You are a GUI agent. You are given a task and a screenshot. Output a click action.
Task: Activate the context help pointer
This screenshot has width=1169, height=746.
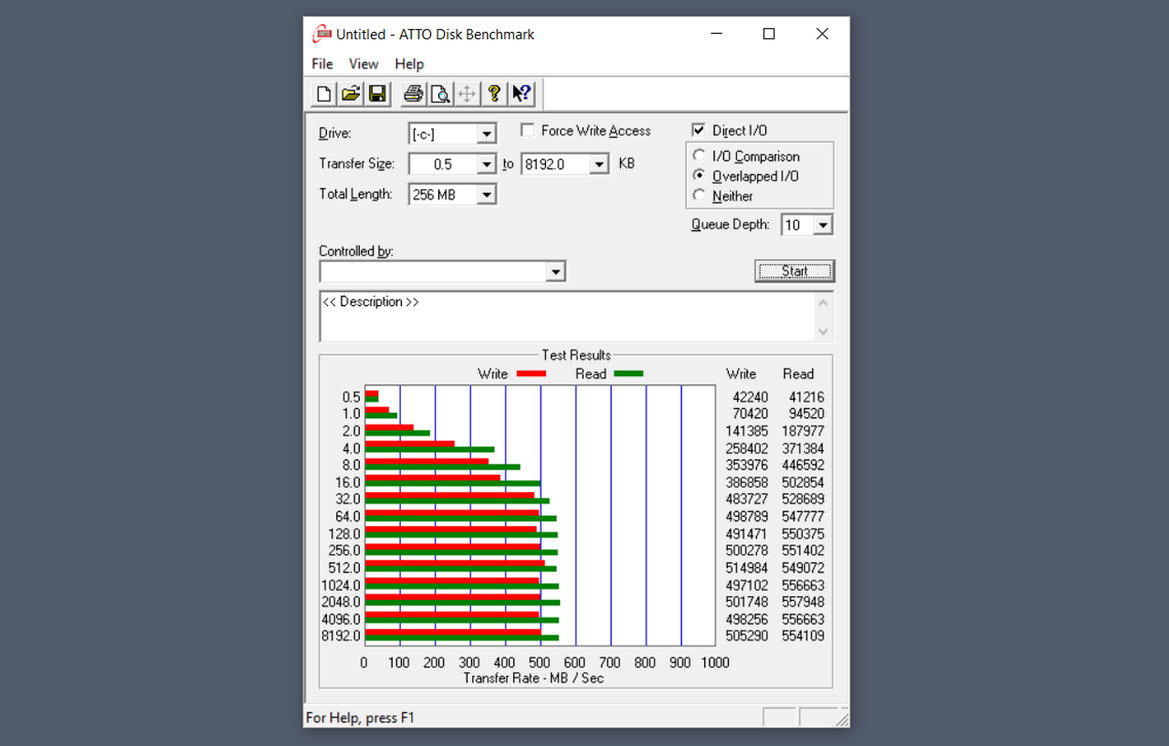[521, 94]
